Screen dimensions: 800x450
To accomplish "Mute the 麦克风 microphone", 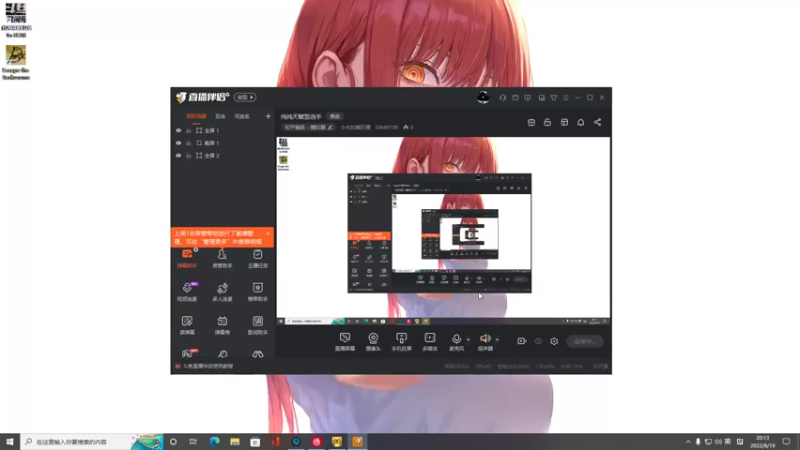I will click(x=456, y=342).
